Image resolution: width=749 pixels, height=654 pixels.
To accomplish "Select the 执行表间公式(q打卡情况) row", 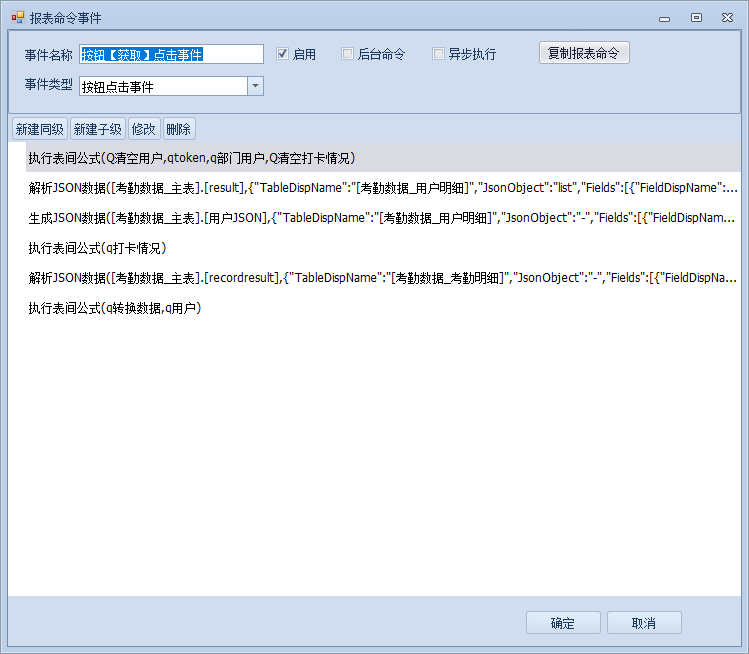I will pyautogui.click(x=97, y=248).
